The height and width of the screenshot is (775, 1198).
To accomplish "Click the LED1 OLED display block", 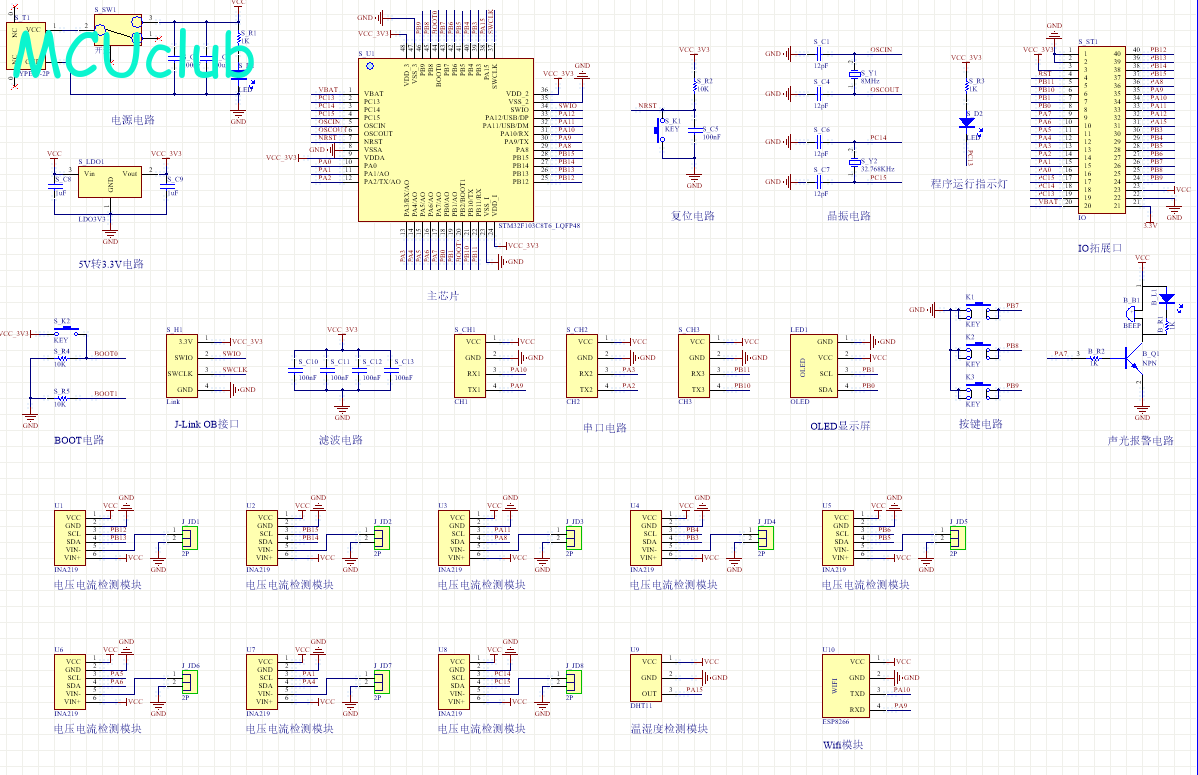I will pos(814,365).
